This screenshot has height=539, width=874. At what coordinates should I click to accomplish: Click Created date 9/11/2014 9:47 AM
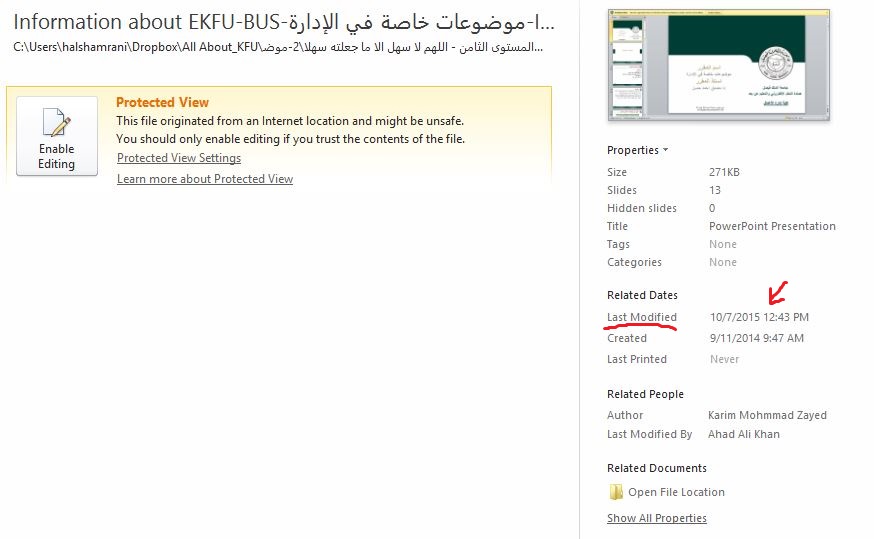click(x=756, y=338)
